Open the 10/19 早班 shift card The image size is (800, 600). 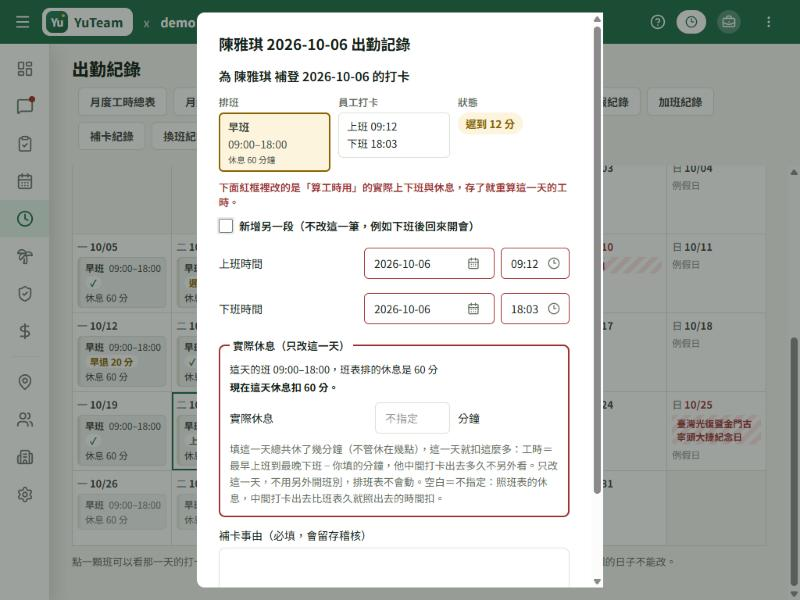[122, 440]
